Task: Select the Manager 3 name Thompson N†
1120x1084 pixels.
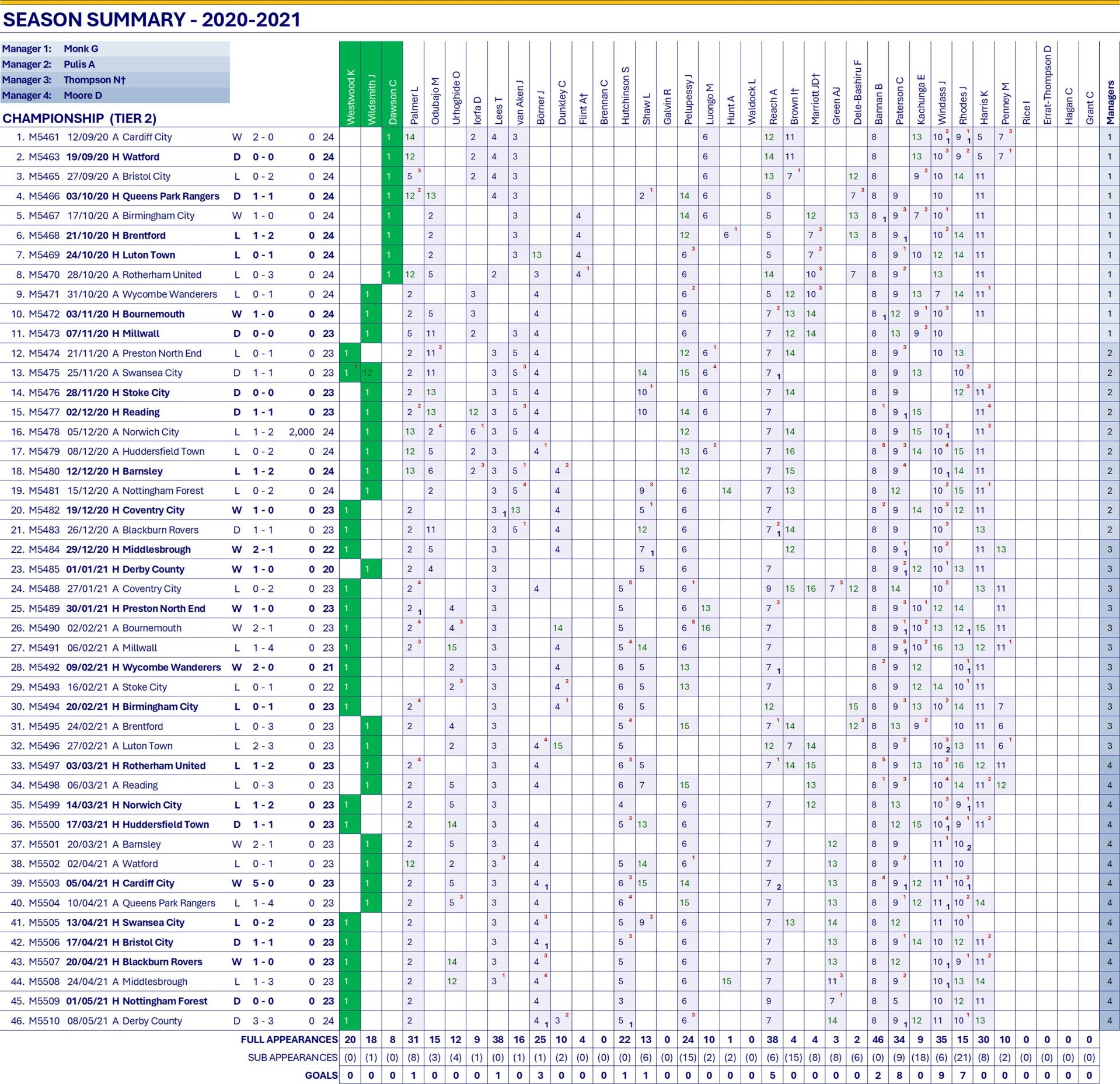Action: click(x=95, y=80)
